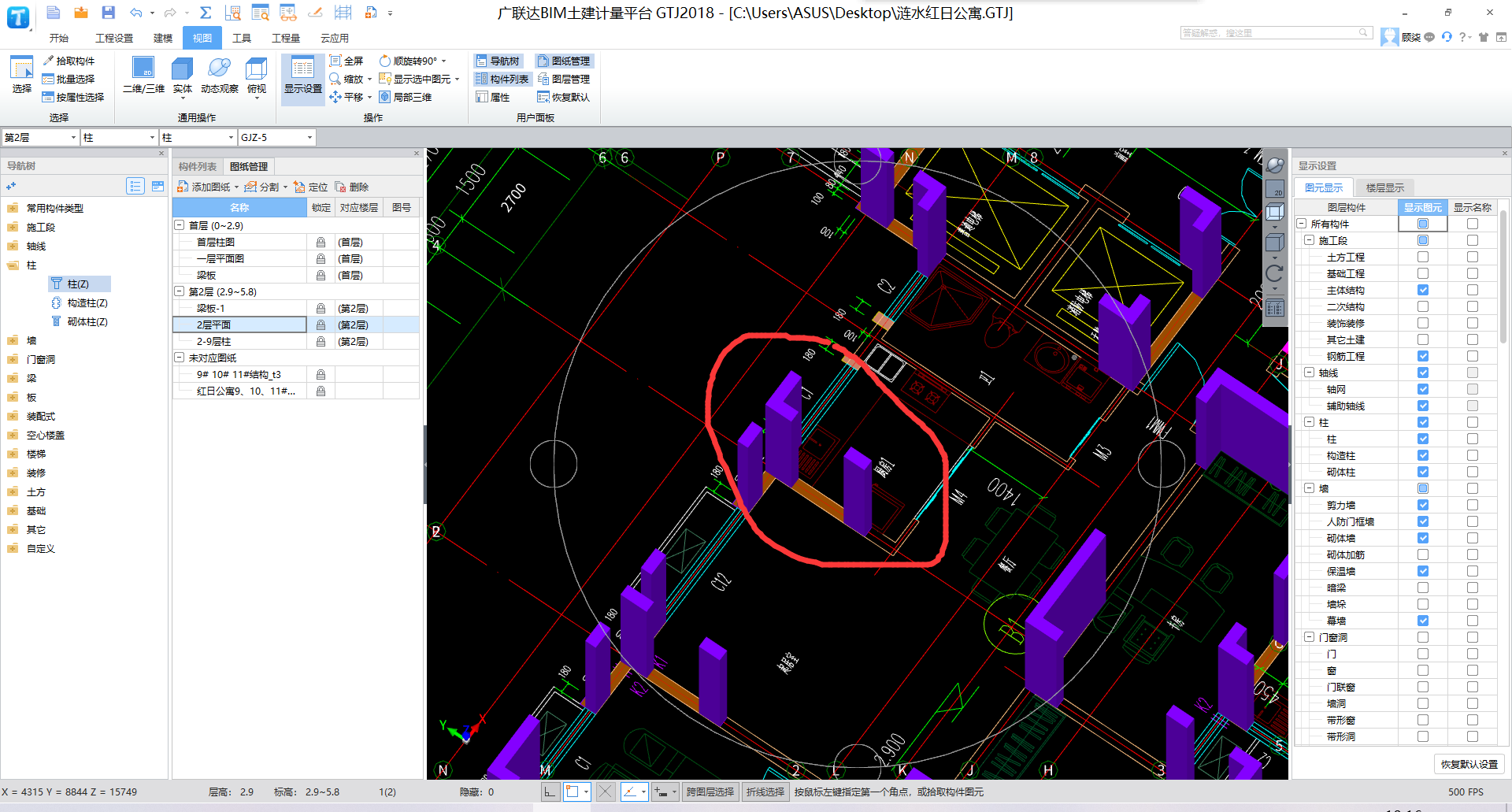Open the 开始 ribbon tab

click(59, 38)
